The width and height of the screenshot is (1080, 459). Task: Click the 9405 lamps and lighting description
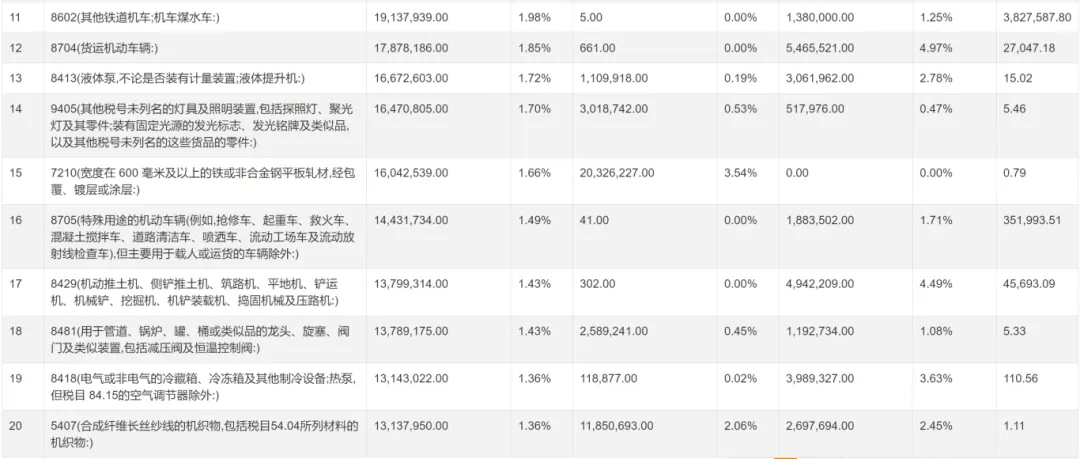pyautogui.click(x=205, y=125)
